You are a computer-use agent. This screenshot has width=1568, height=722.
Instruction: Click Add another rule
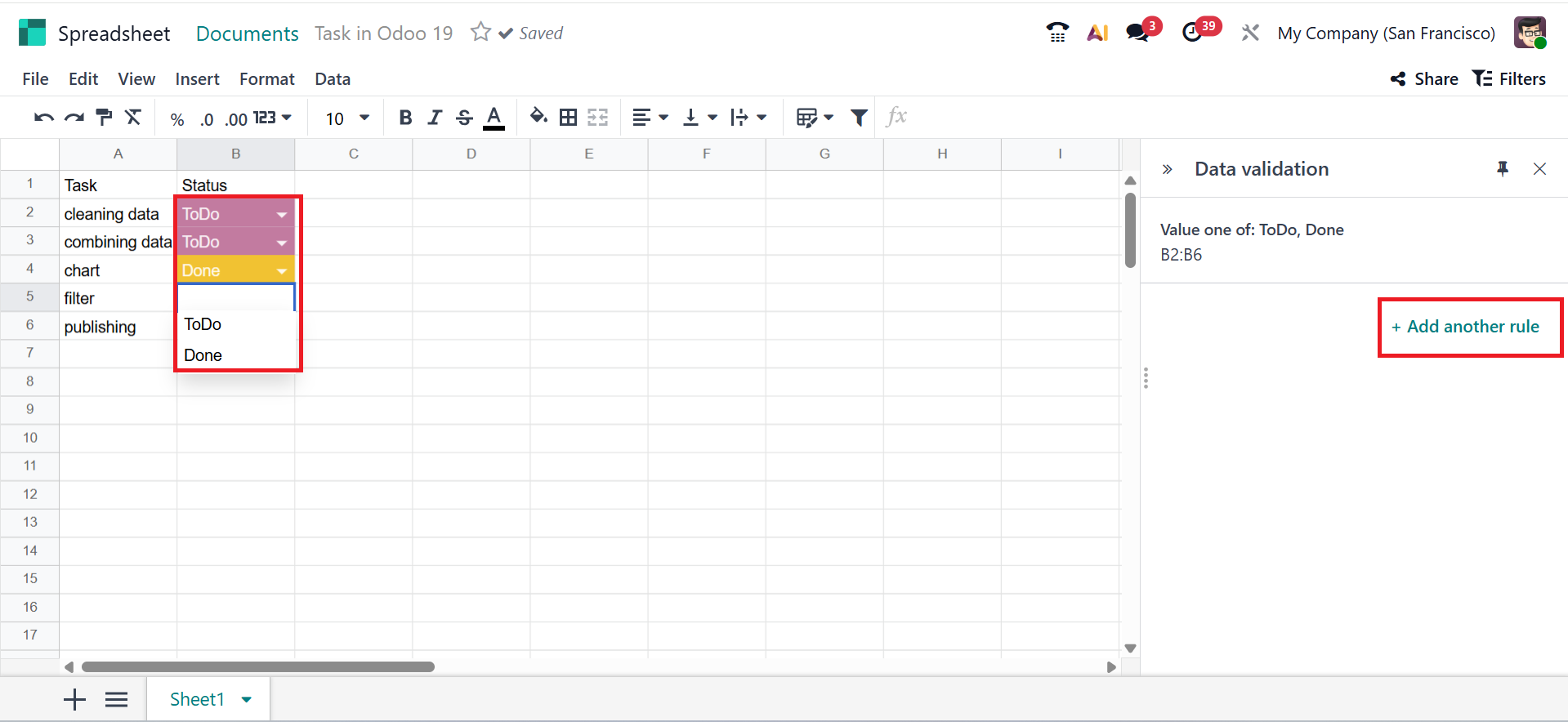click(1466, 327)
